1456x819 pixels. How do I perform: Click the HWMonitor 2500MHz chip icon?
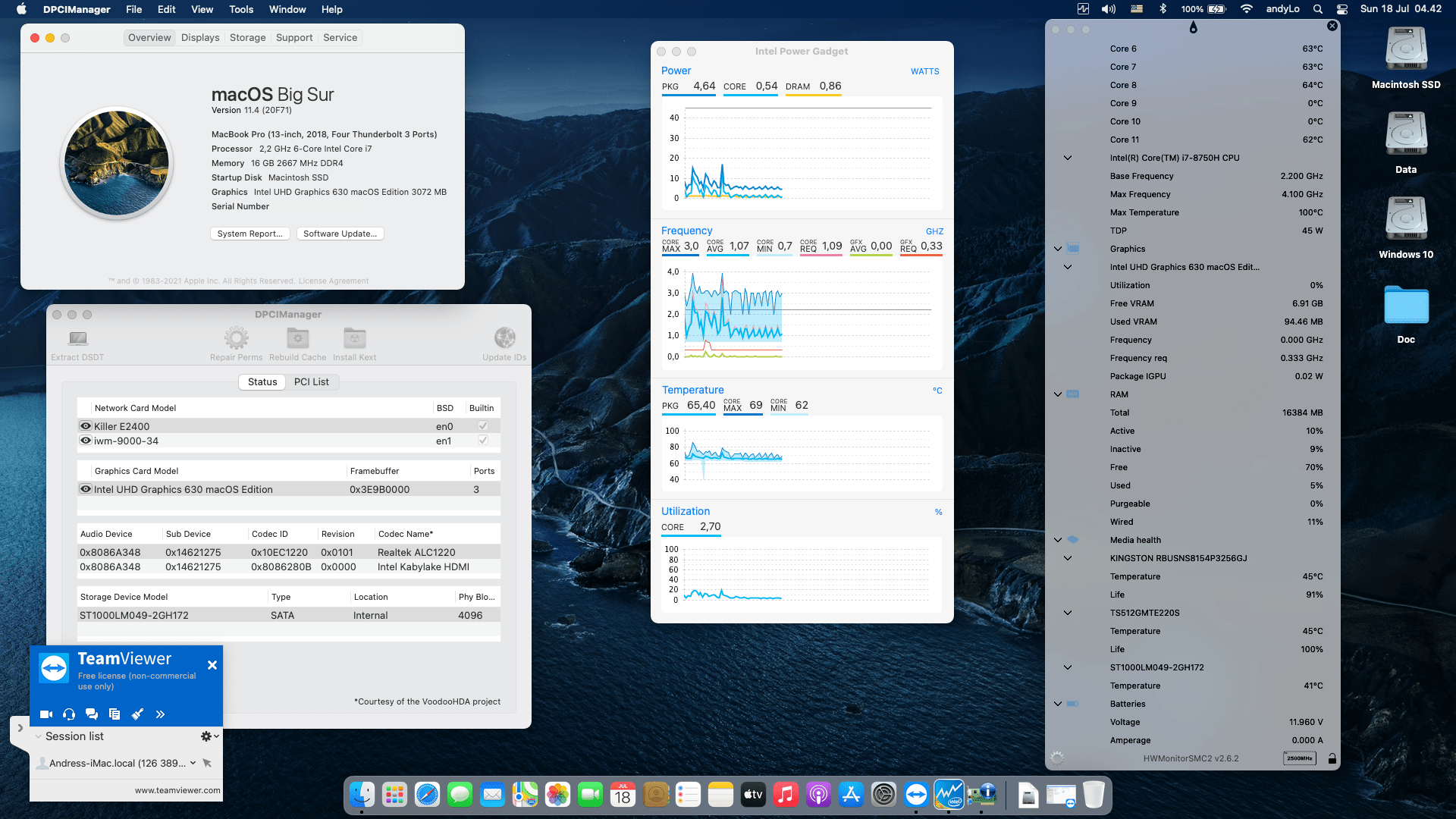tap(1300, 758)
